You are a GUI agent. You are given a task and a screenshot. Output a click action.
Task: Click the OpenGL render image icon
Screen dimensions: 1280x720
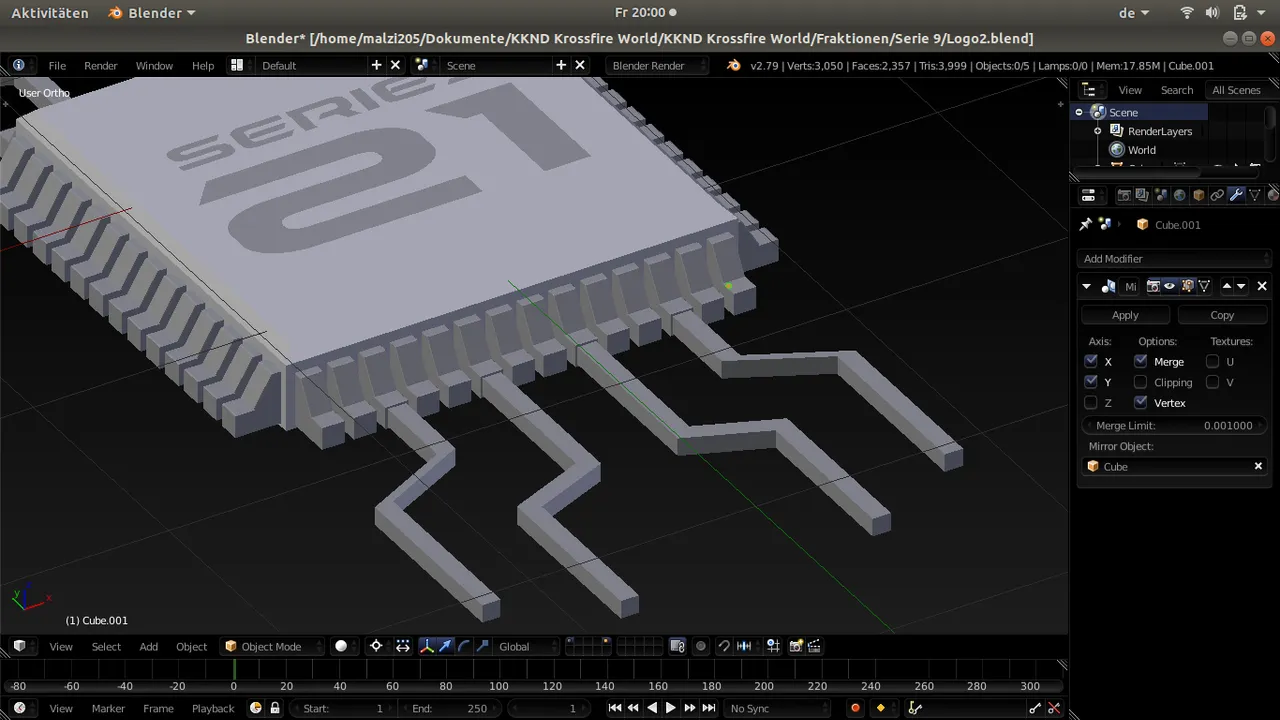(x=796, y=646)
